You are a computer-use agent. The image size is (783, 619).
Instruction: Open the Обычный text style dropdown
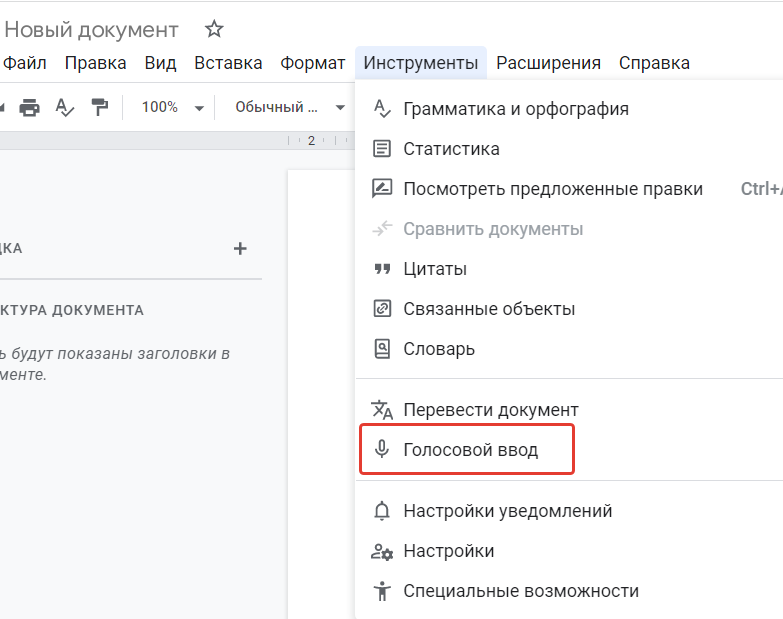coord(291,107)
